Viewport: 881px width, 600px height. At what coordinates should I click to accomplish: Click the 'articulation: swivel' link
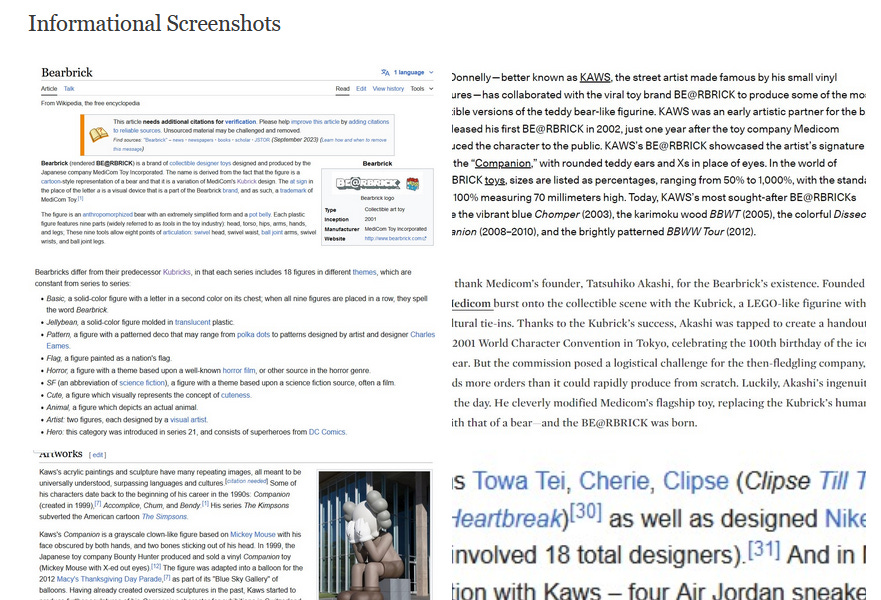[x=187, y=233]
